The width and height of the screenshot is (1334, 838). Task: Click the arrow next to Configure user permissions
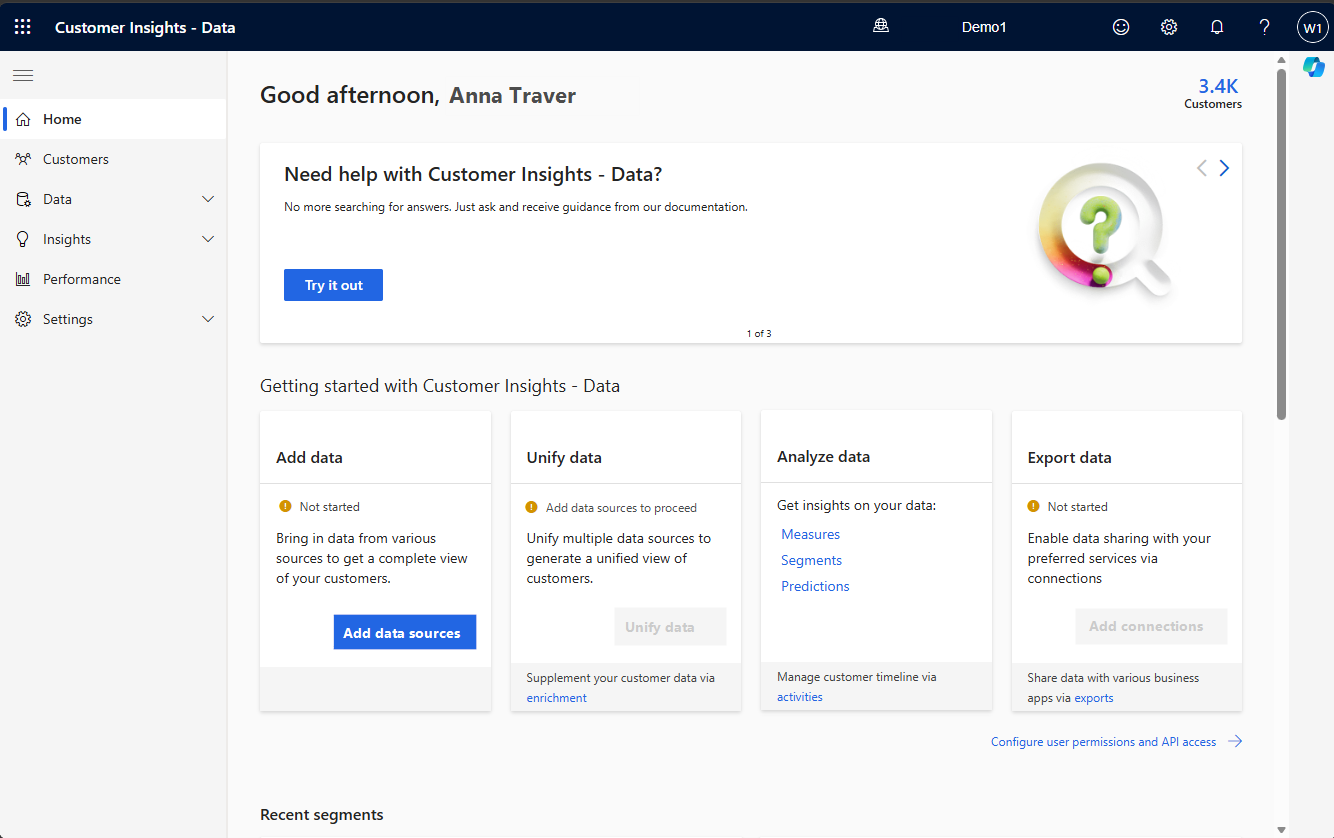(1235, 741)
